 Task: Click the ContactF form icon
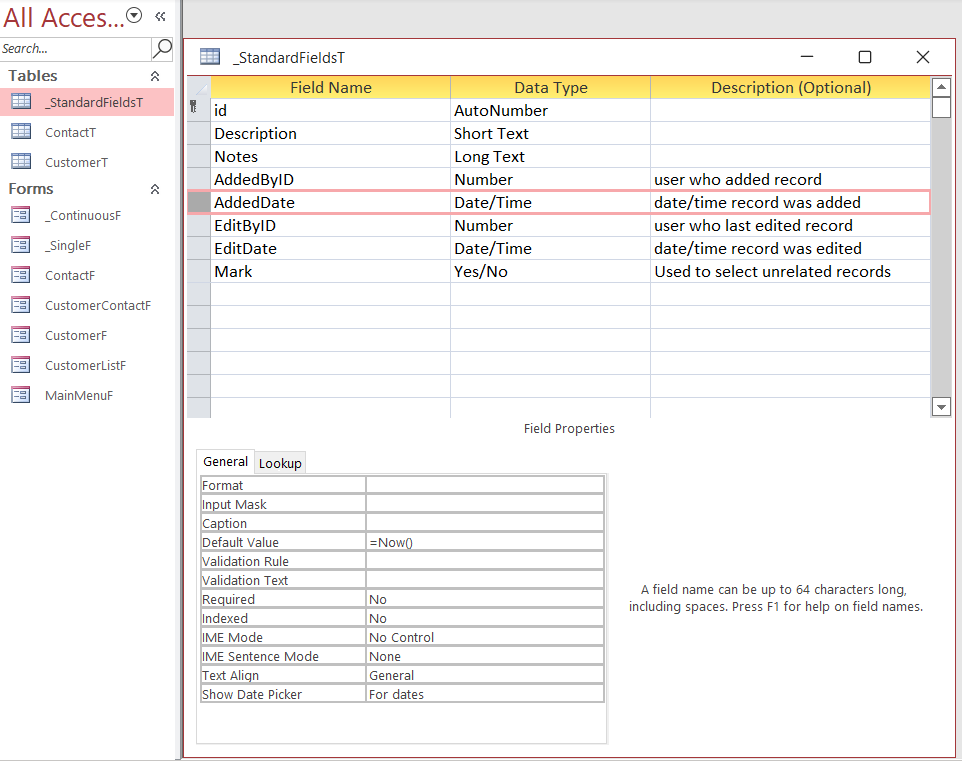pos(20,275)
